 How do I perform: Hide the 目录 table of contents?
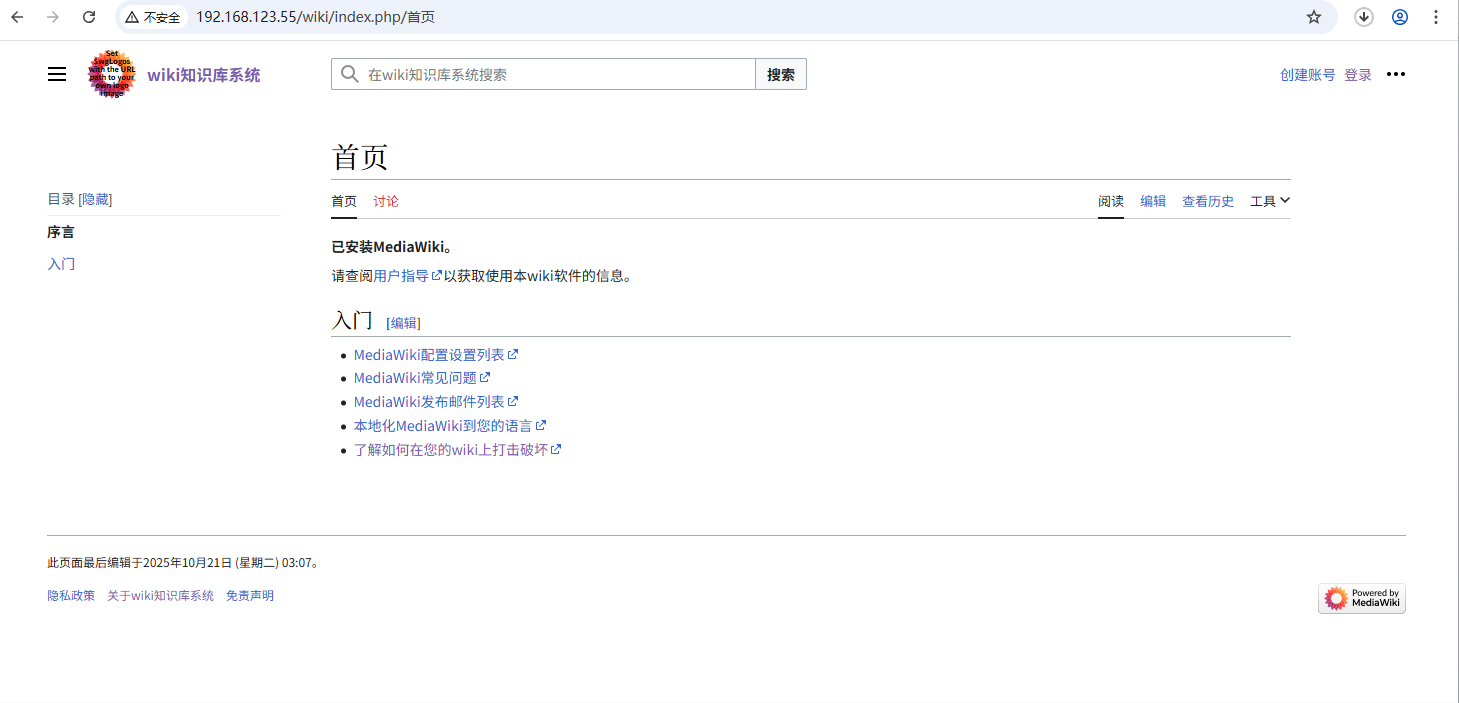tap(95, 198)
